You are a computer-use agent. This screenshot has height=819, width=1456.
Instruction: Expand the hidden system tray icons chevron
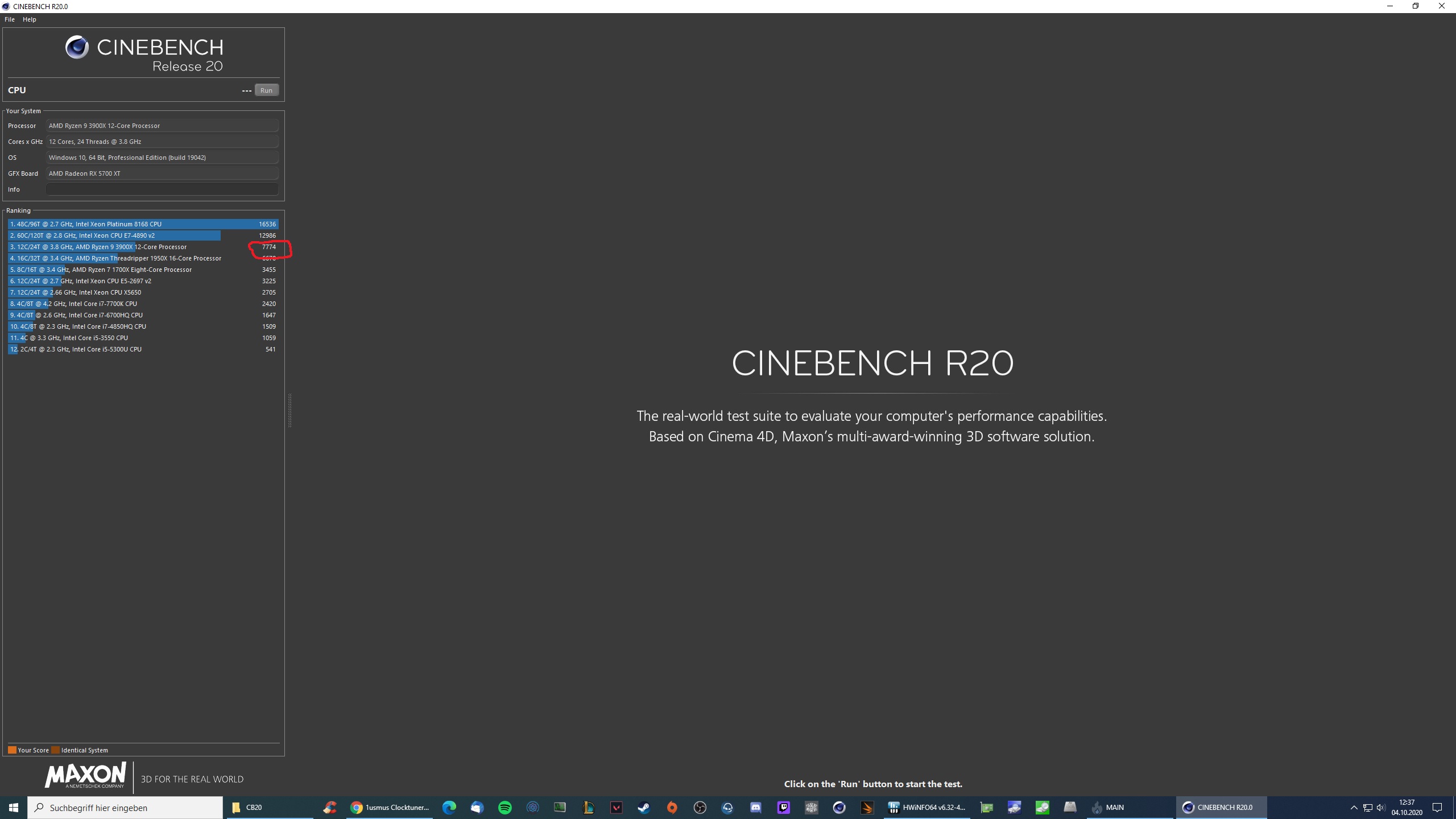point(1354,808)
